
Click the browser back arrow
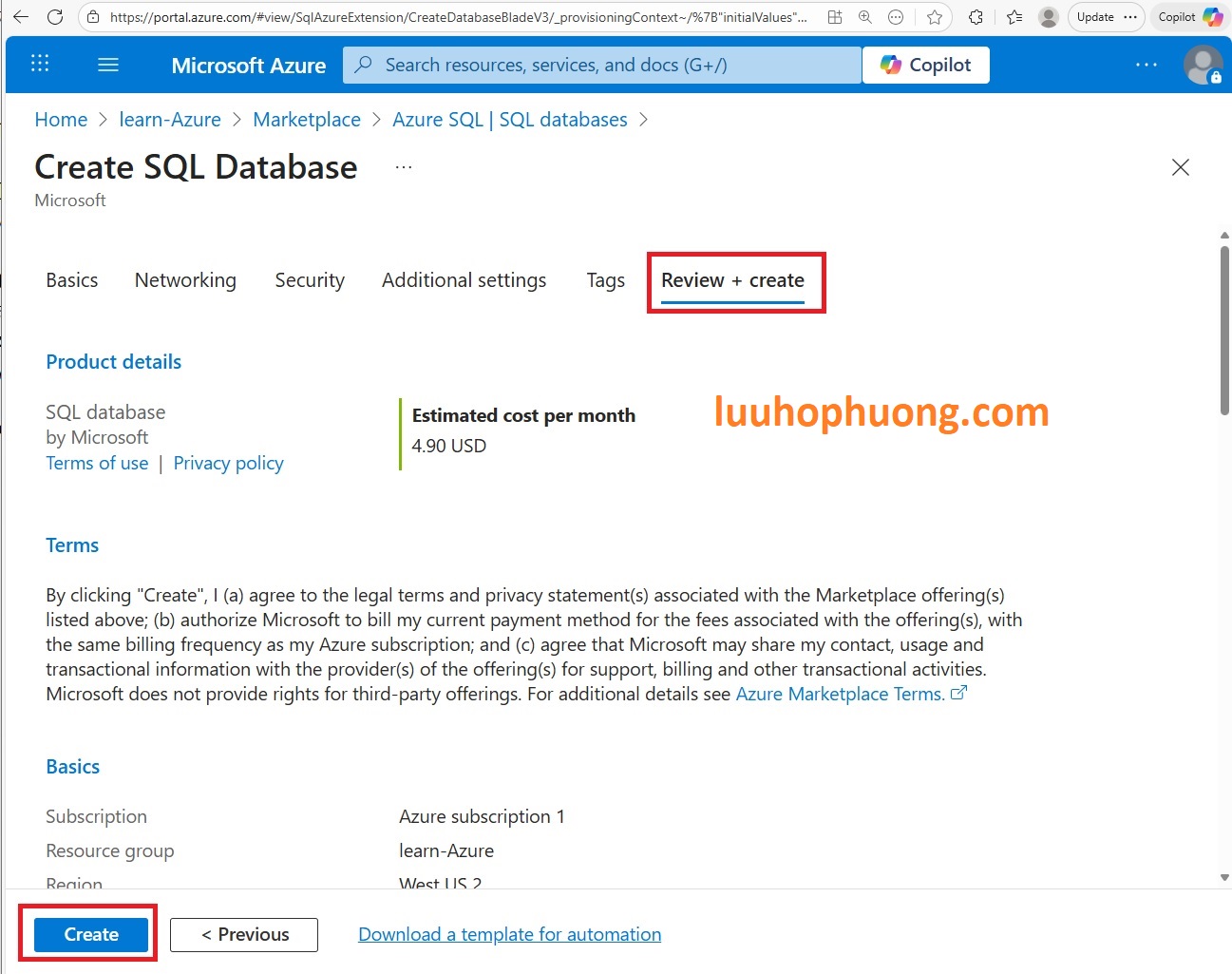click(x=21, y=17)
